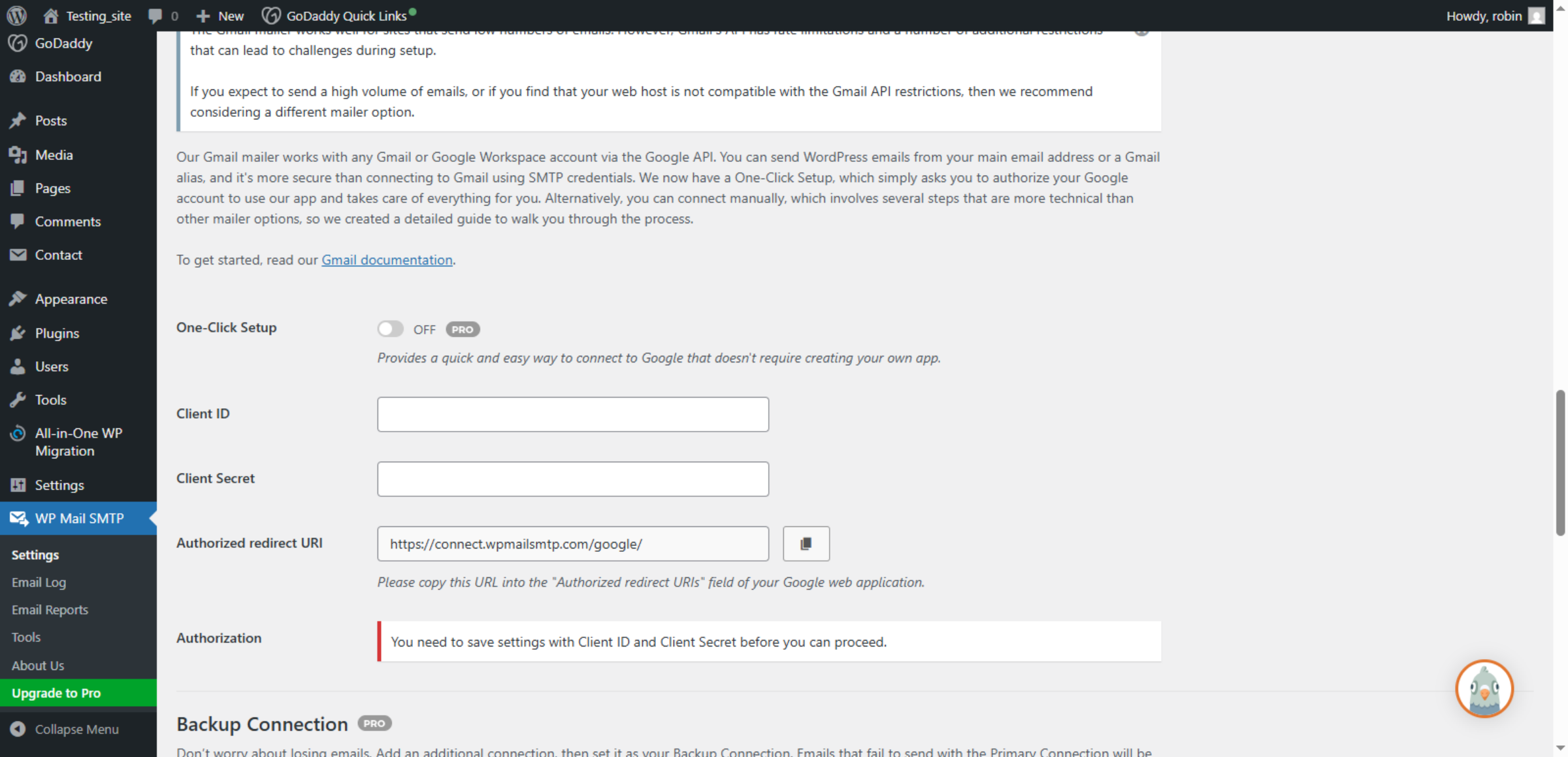
Task: Open the Gmail documentation link
Action: click(387, 259)
